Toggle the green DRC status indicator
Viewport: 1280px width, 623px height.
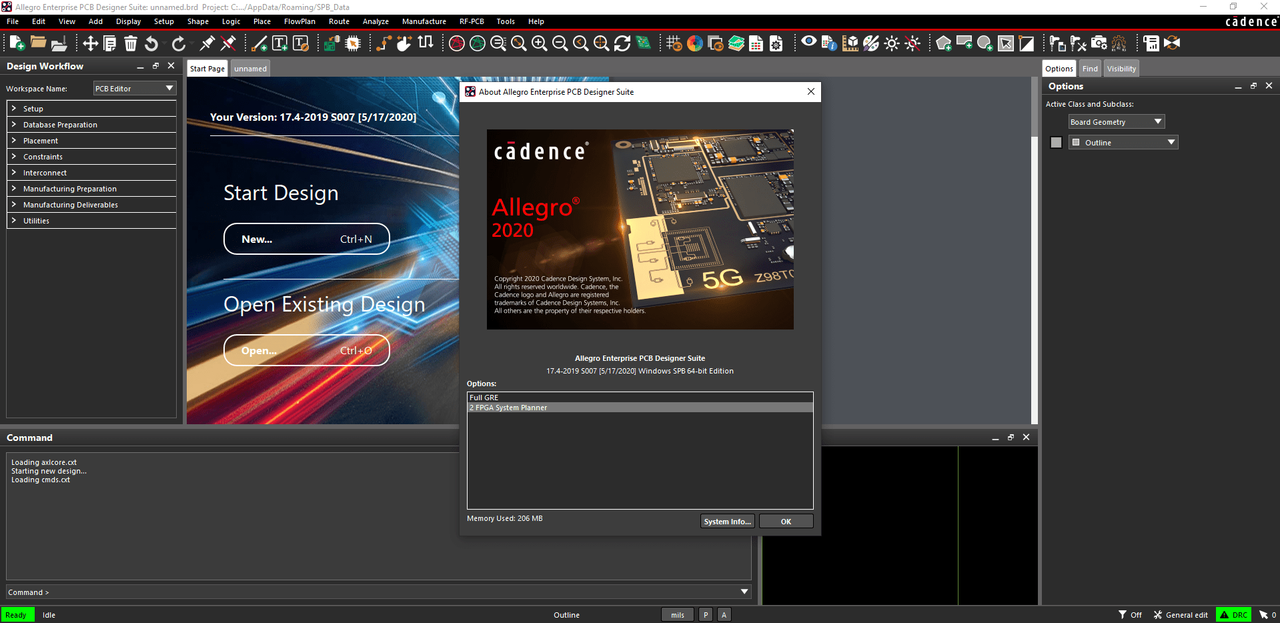pyautogui.click(x=1234, y=615)
